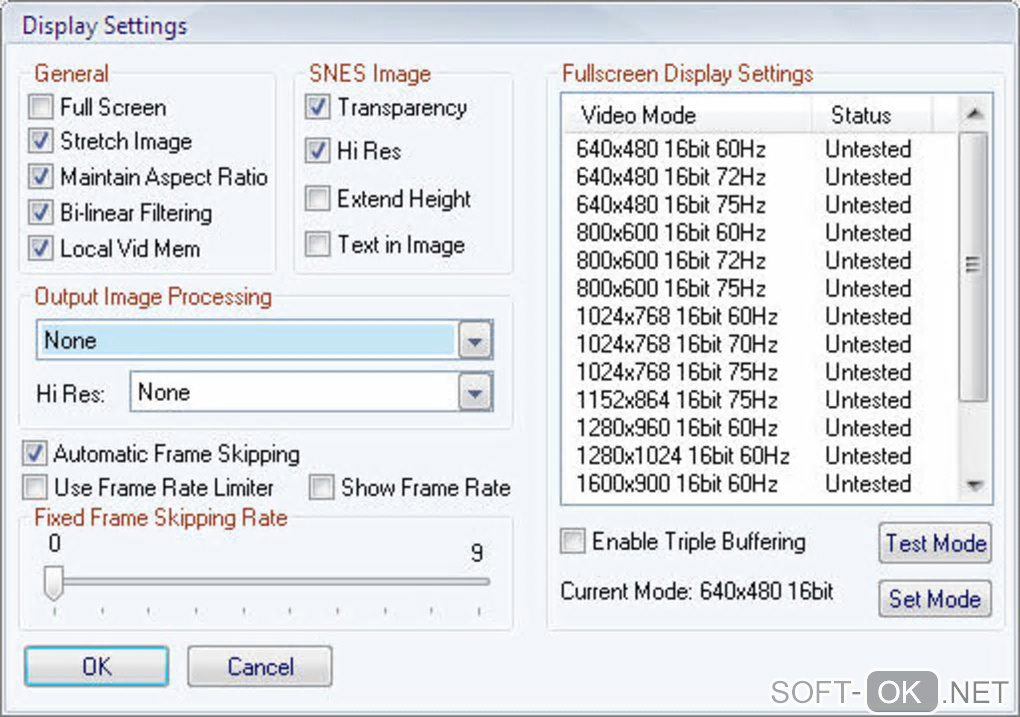The image size is (1020, 717).
Task: Confirm settings with OK button
Action: coord(97,666)
